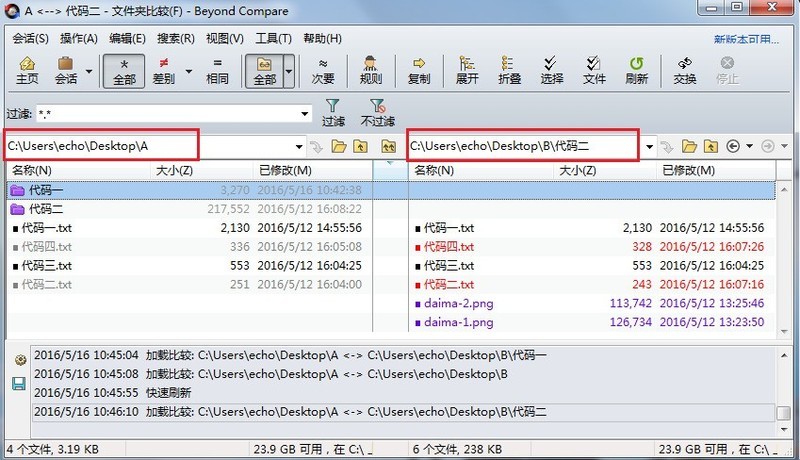Screen dimensions: 800x460
Task: Toggle the 全部 folder structure button
Action: pos(264,71)
